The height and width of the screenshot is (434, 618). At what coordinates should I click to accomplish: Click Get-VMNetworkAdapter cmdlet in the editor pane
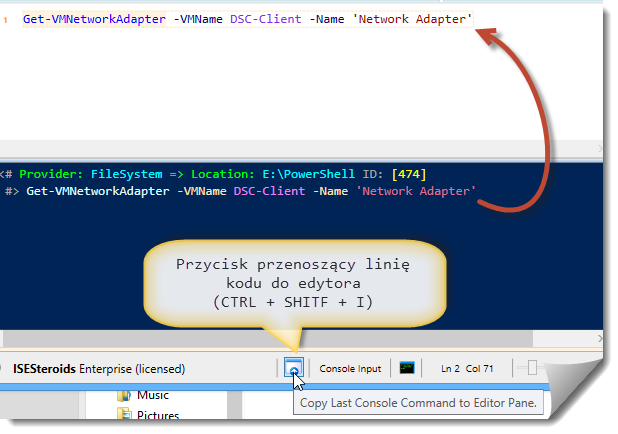pos(94,20)
